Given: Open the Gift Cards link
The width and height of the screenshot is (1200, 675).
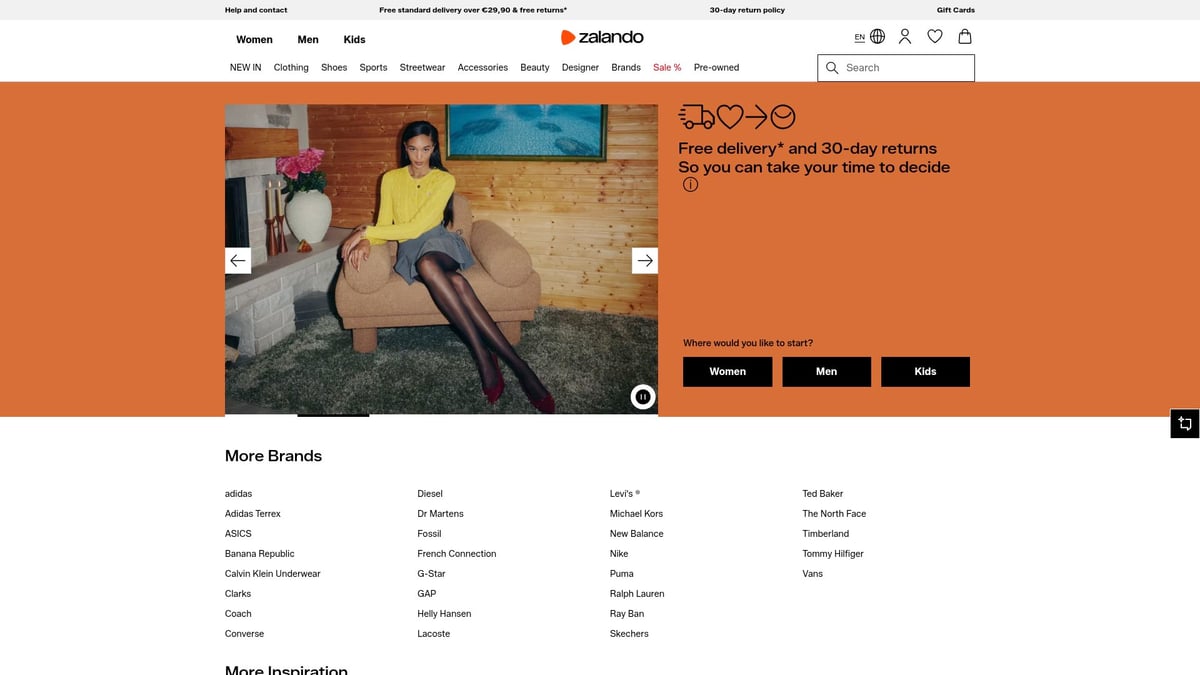Looking at the screenshot, I should click(956, 10).
